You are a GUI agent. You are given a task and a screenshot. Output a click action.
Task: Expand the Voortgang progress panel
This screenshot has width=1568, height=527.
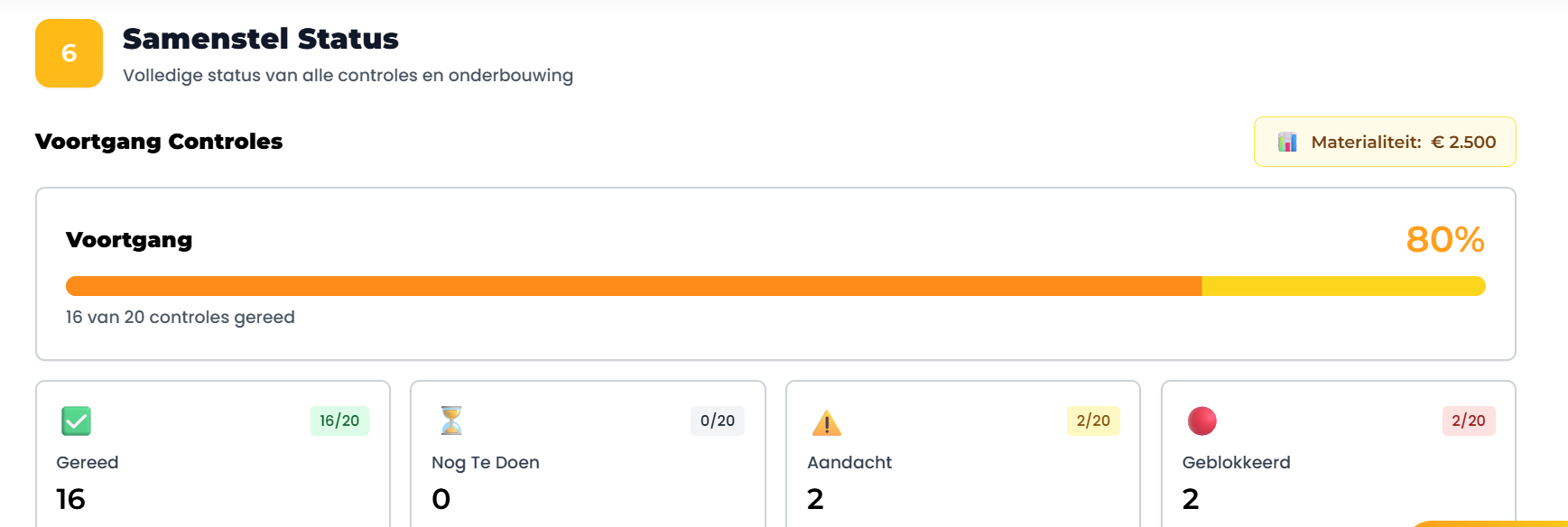point(775,271)
